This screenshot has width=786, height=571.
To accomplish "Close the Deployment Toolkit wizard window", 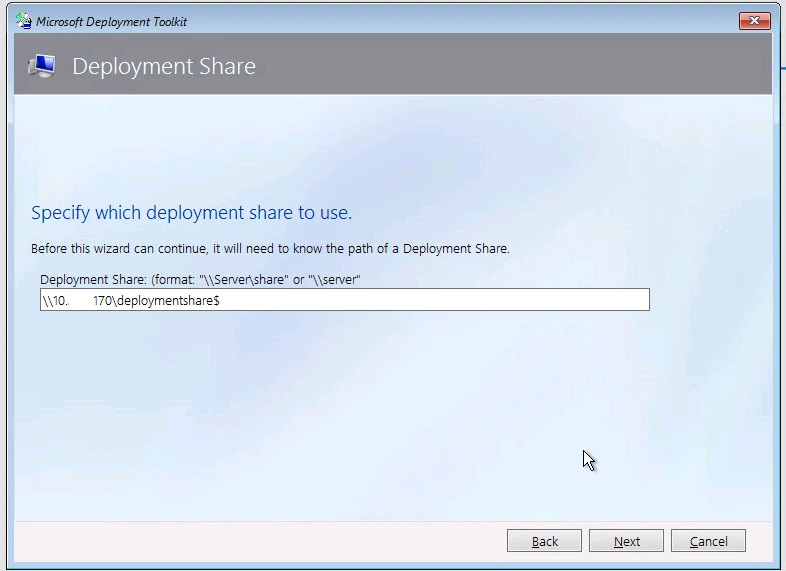I will tap(753, 21).
